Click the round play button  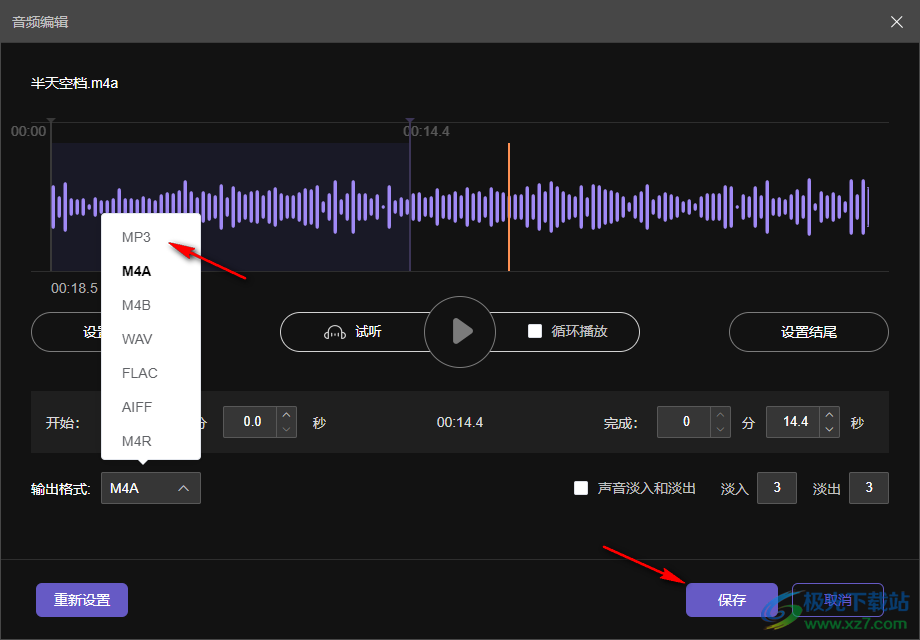point(460,332)
